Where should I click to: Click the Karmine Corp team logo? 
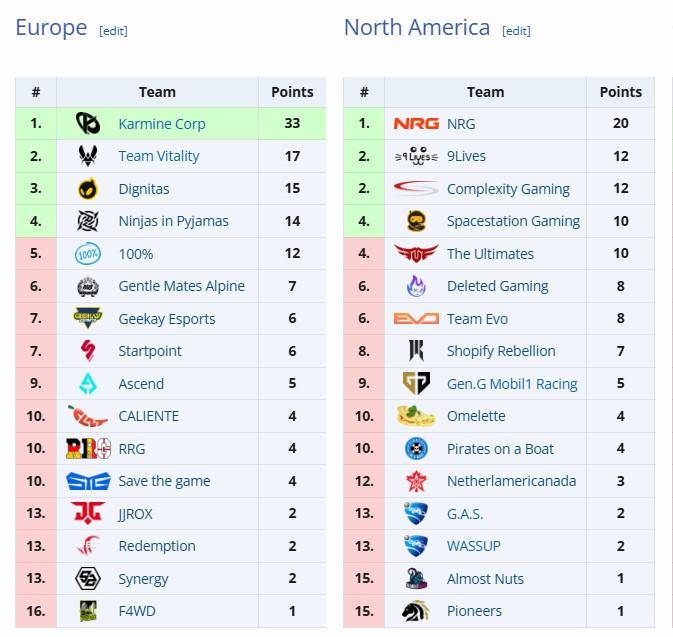click(88, 124)
